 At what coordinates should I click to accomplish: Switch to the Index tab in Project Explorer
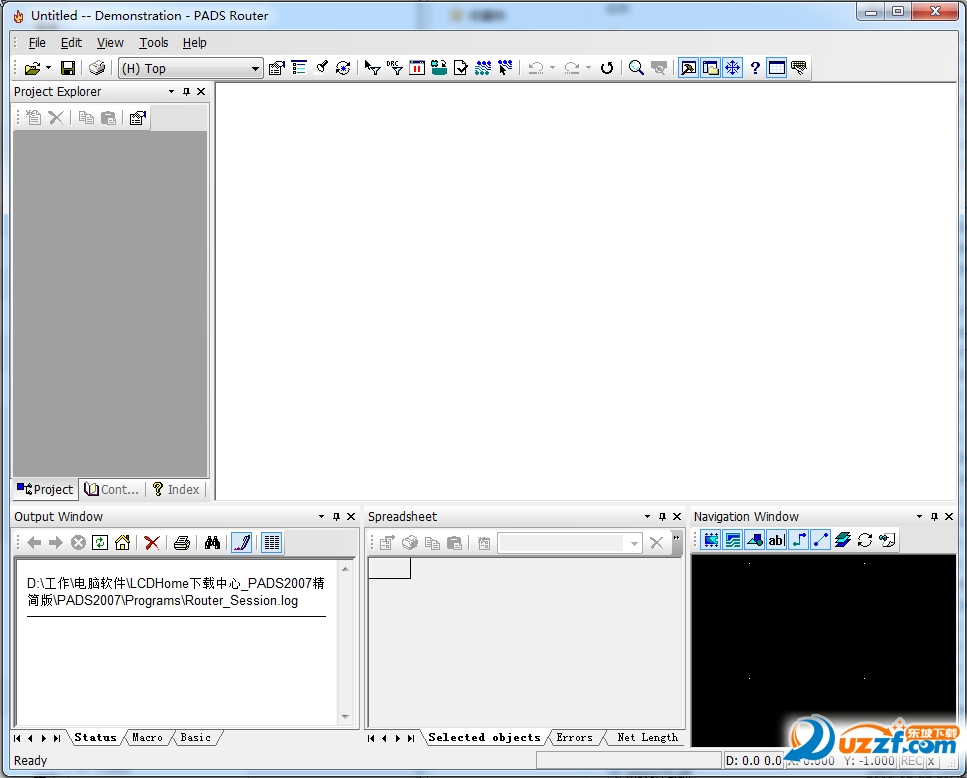pos(176,490)
